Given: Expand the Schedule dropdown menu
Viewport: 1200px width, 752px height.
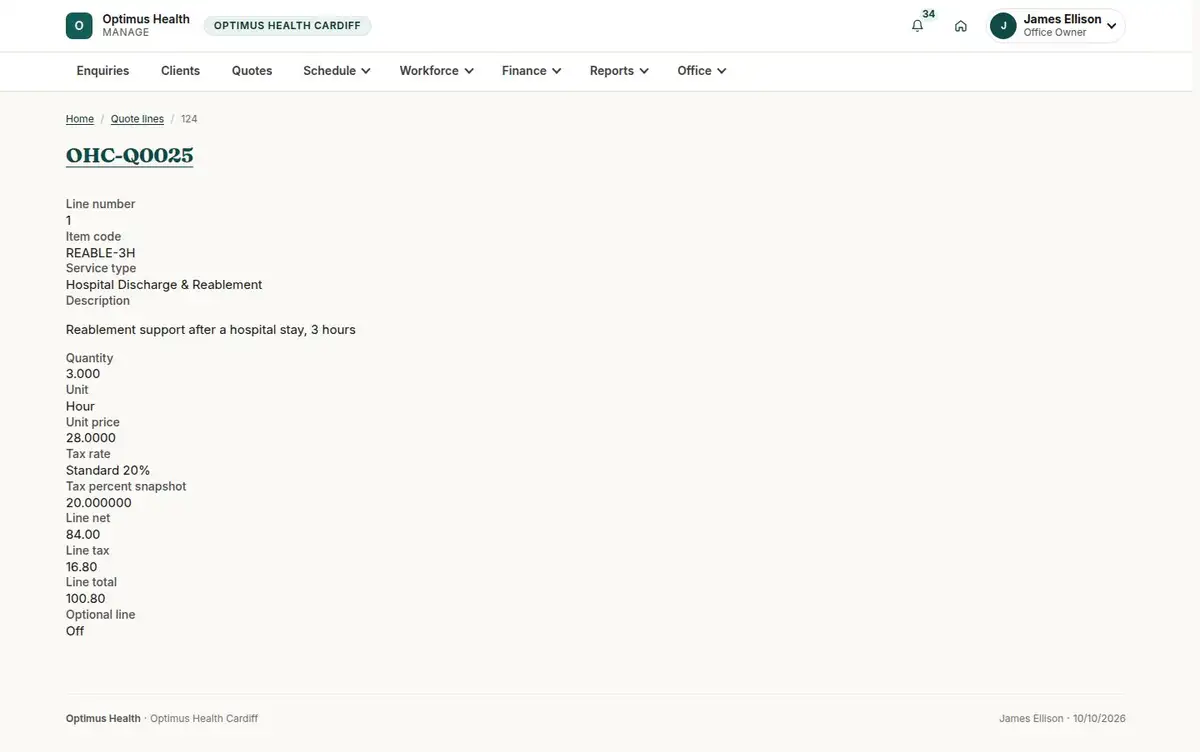Looking at the screenshot, I should pos(337,71).
